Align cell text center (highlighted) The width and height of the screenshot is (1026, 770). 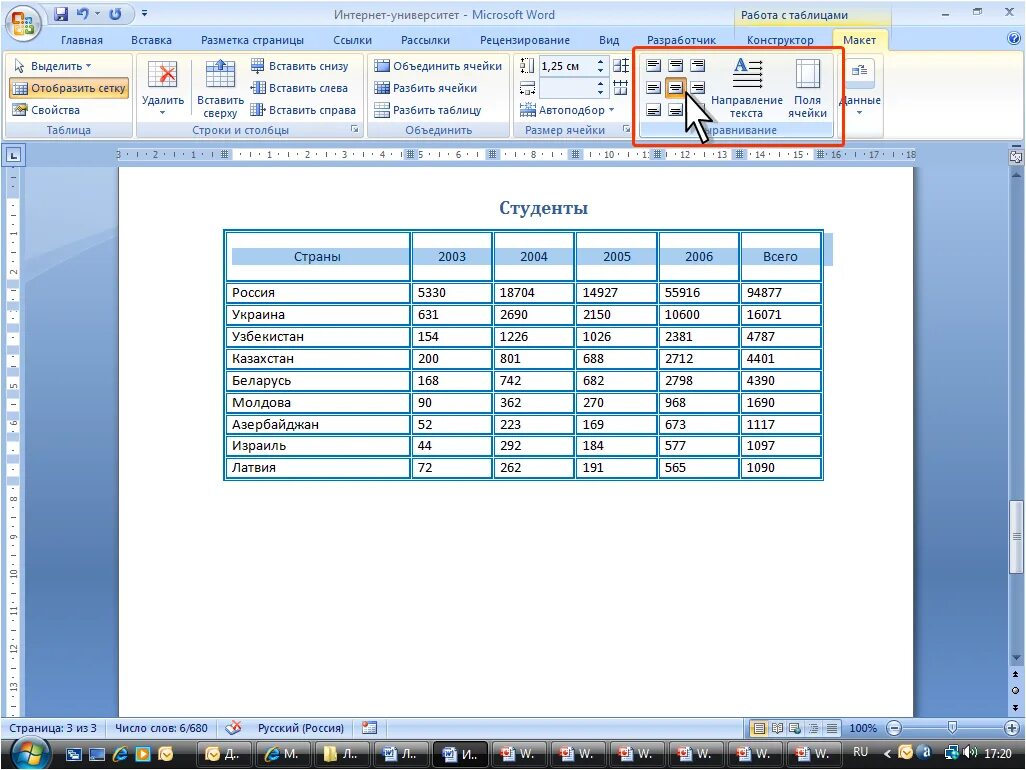(675, 88)
